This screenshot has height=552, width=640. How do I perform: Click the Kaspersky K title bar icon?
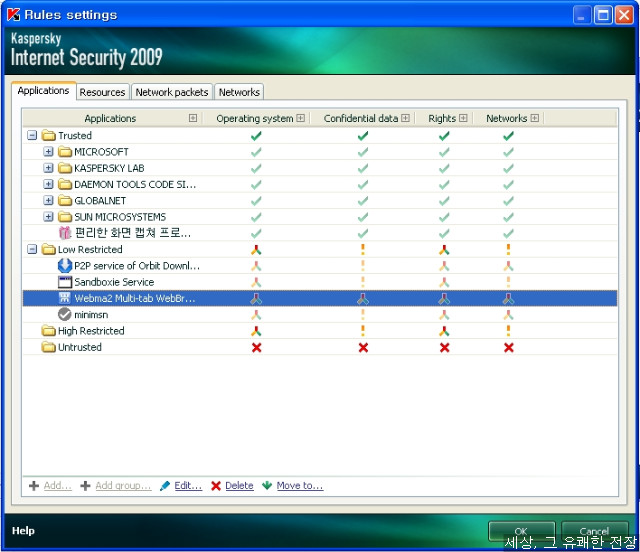[13, 15]
